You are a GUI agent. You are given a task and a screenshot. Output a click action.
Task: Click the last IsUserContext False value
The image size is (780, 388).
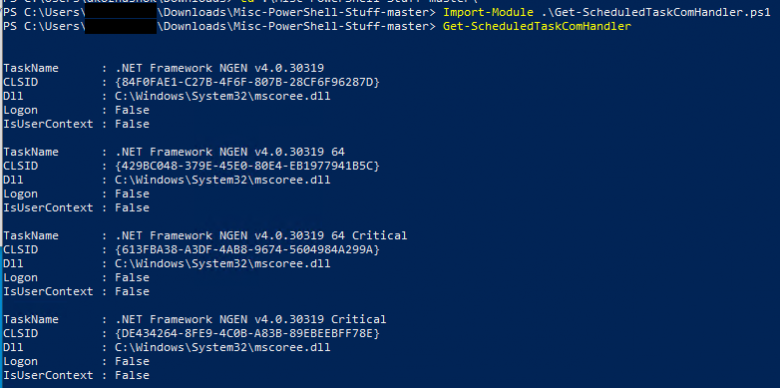point(132,375)
